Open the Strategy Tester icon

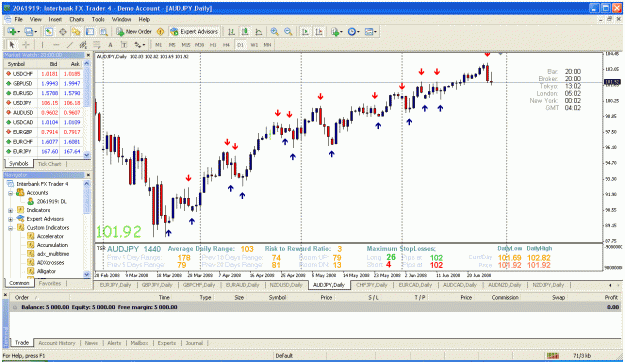click(104, 31)
